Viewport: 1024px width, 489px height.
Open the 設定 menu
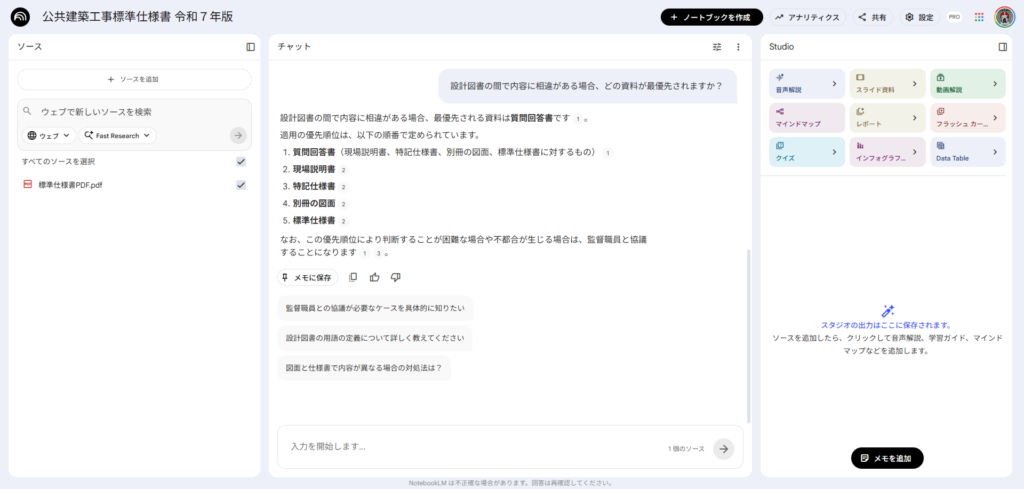[x=918, y=17]
